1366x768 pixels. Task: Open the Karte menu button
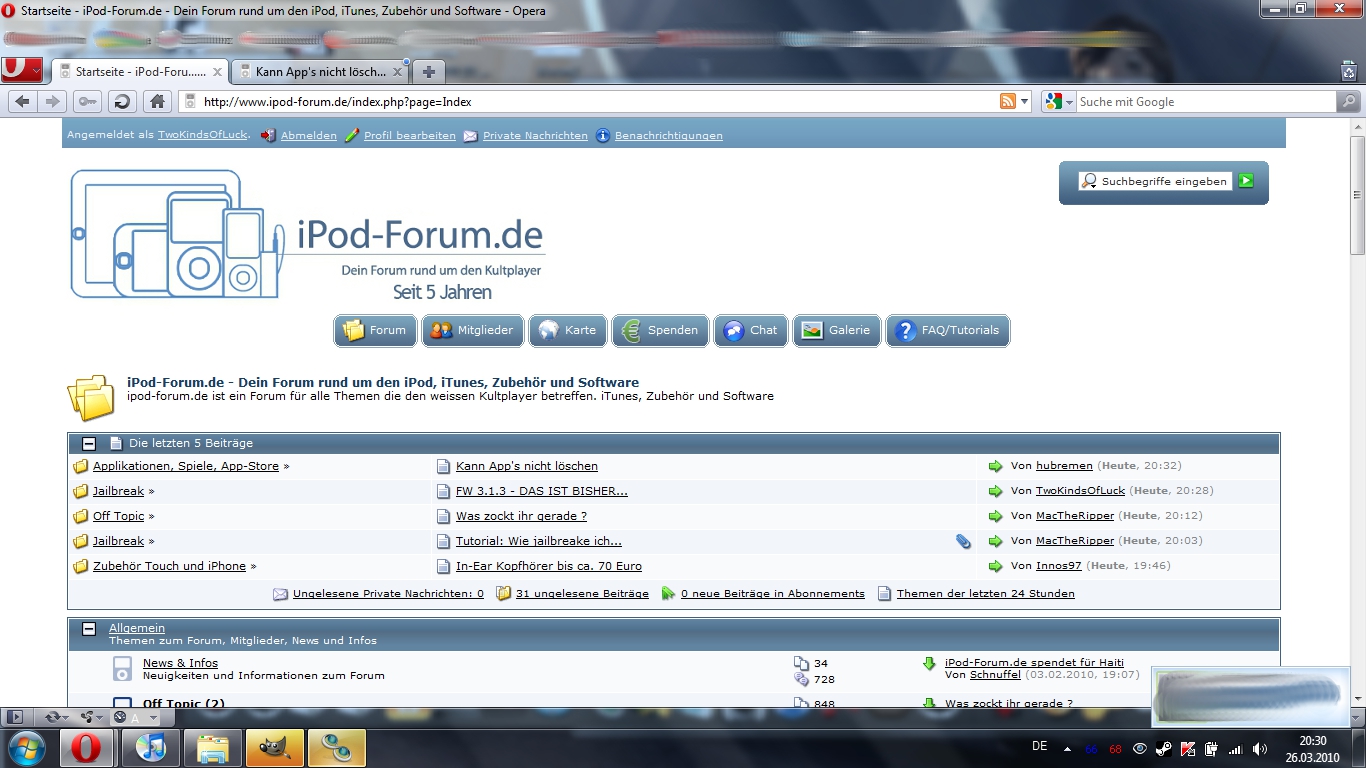[x=568, y=330]
